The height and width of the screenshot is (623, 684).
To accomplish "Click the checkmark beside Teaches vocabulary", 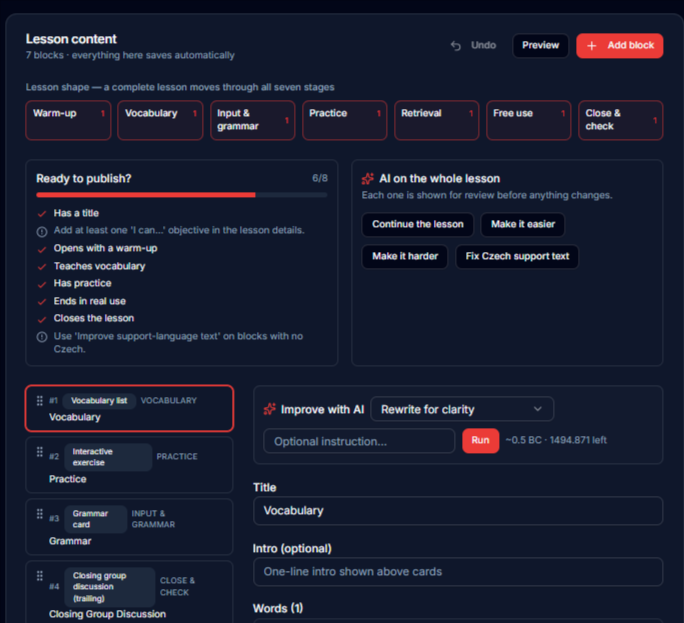I will tap(42, 267).
